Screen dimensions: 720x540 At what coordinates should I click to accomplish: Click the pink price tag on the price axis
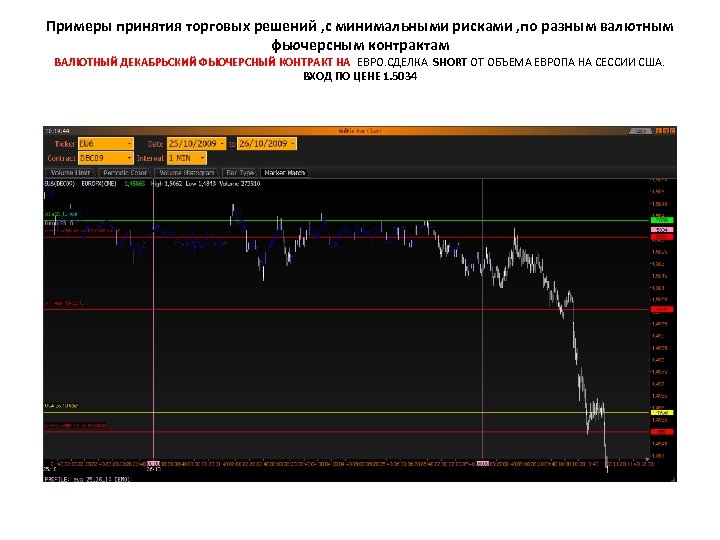click(x=662, y=229)
